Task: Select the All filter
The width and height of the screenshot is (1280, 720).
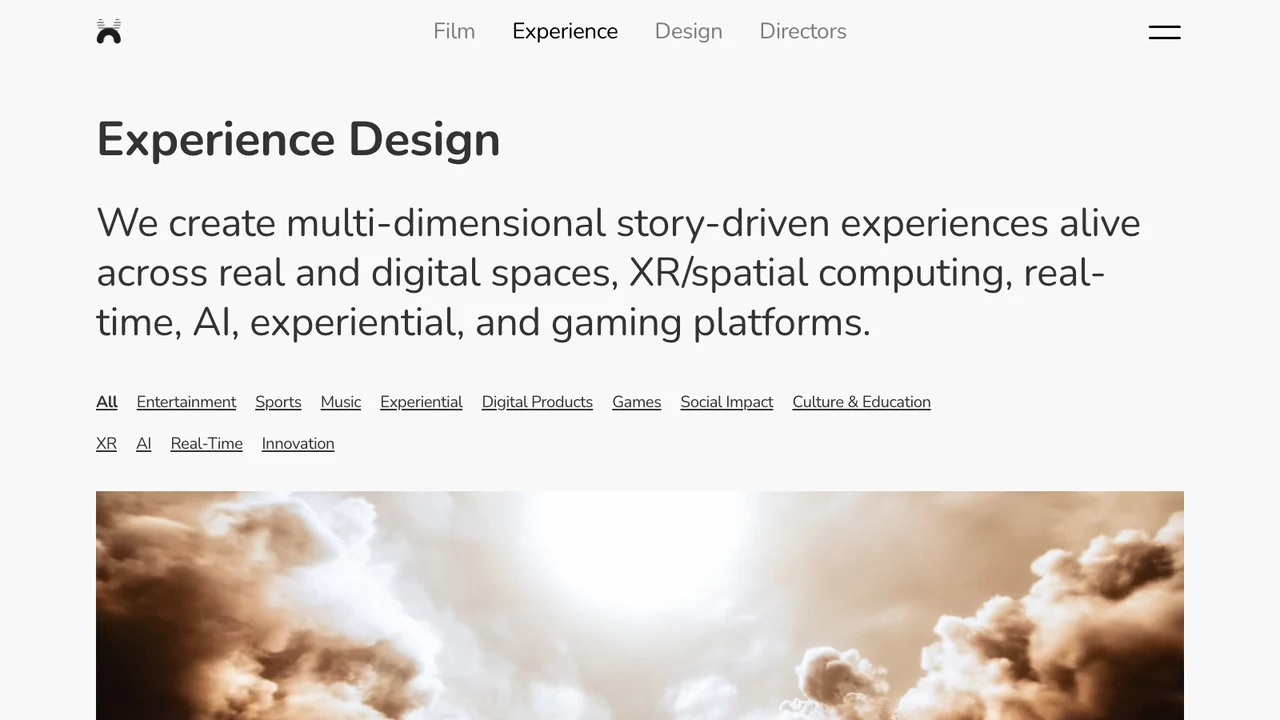Action: click(107, 402)
